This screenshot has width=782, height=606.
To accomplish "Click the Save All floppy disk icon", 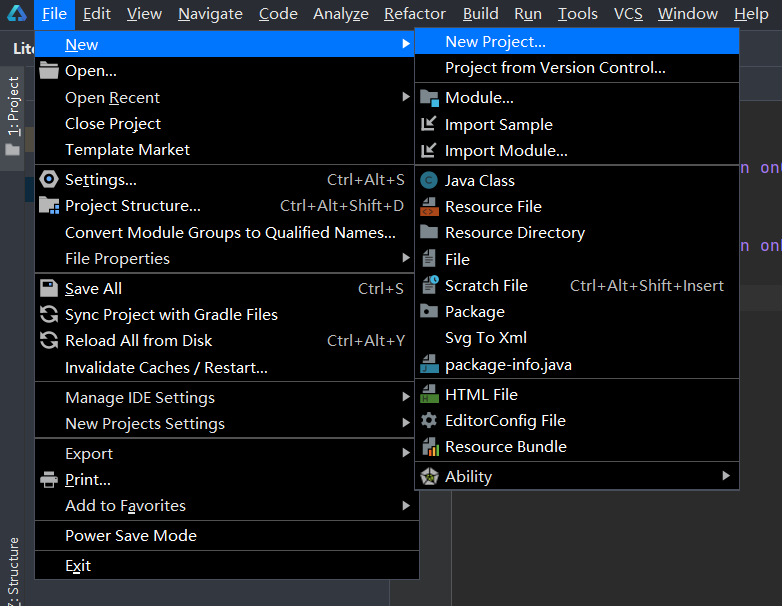I will coord(49,288).
